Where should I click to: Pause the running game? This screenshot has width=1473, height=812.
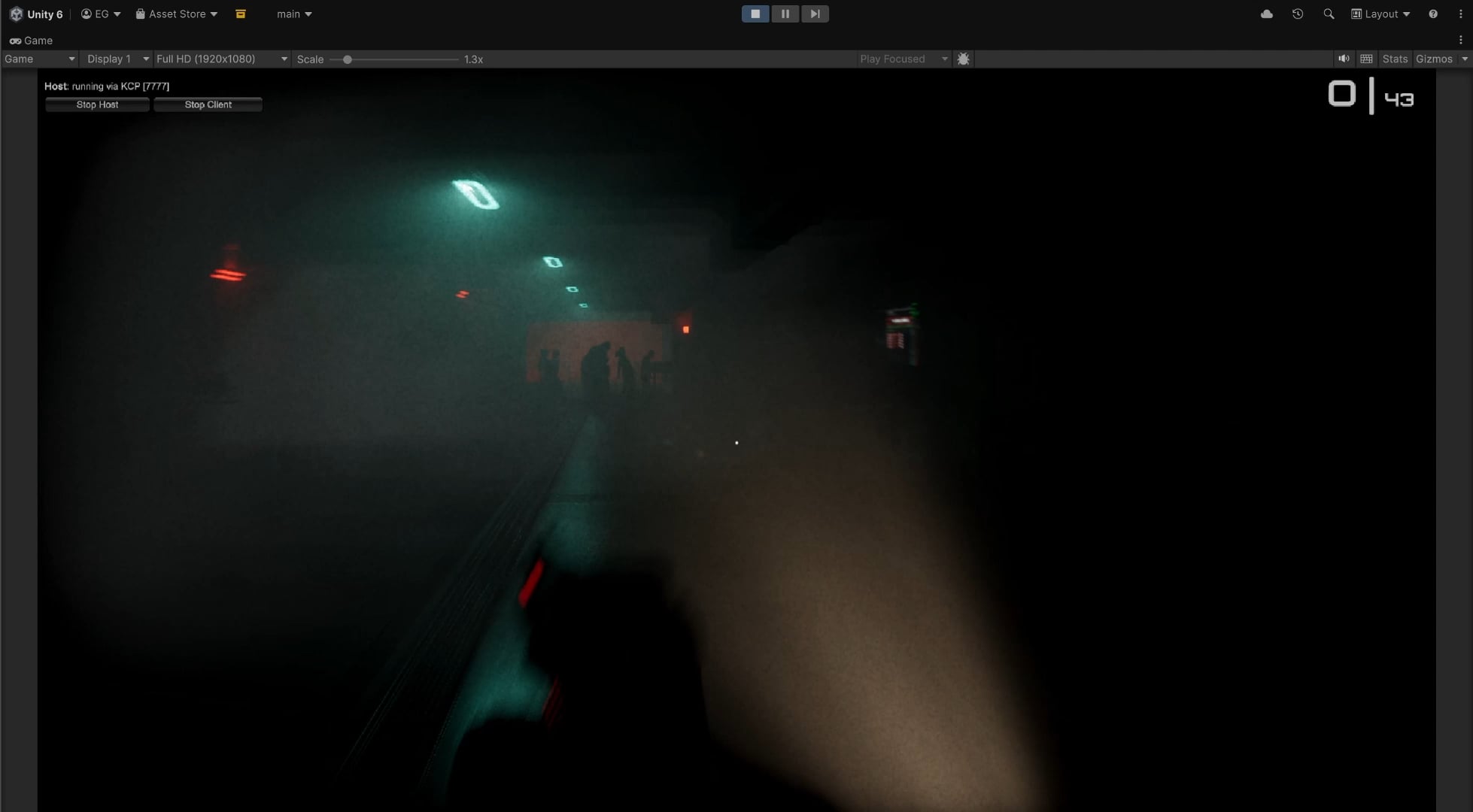pyautogui.click(x=785, y=14)
